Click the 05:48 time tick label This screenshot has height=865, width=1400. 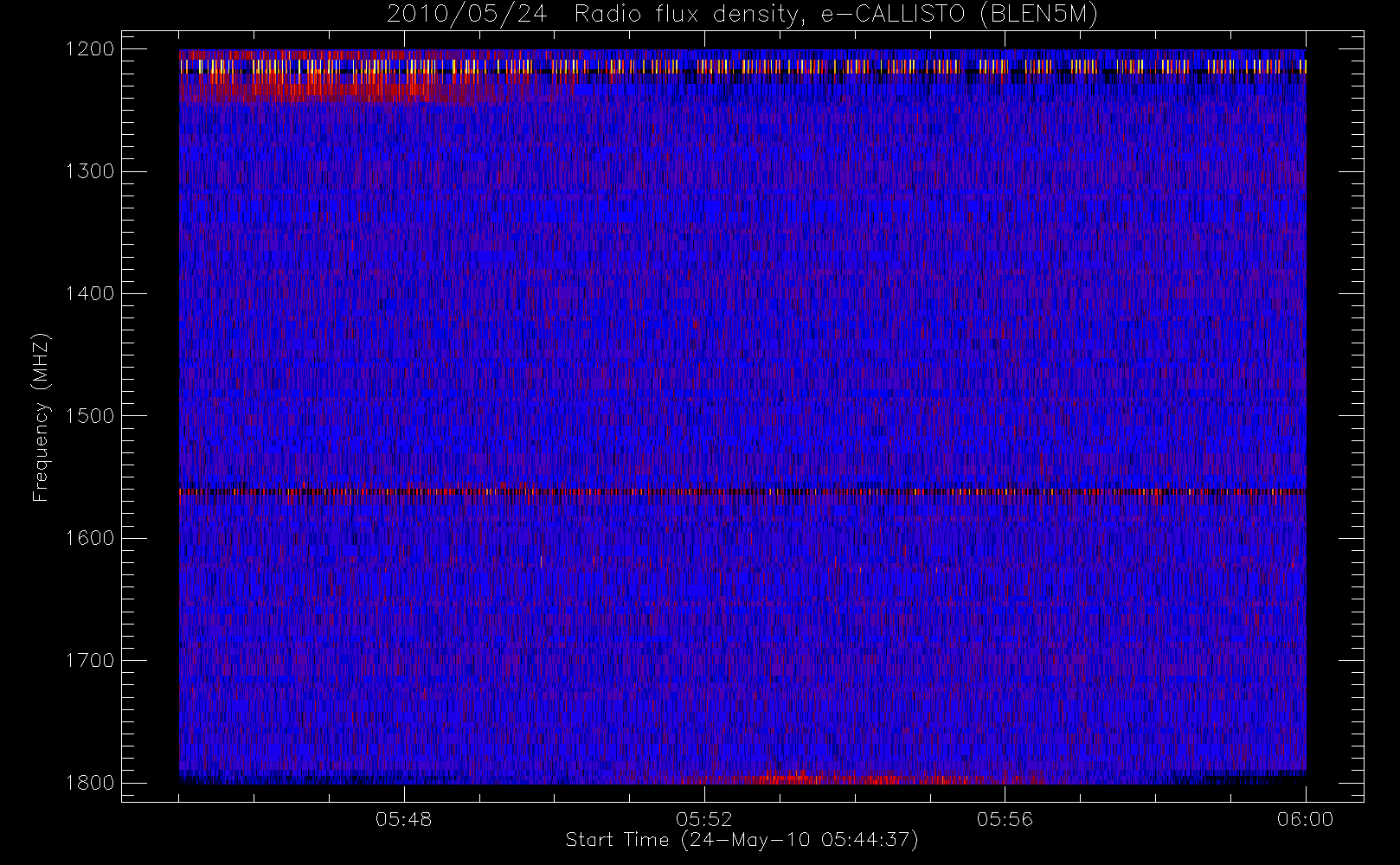click(404, 819)
